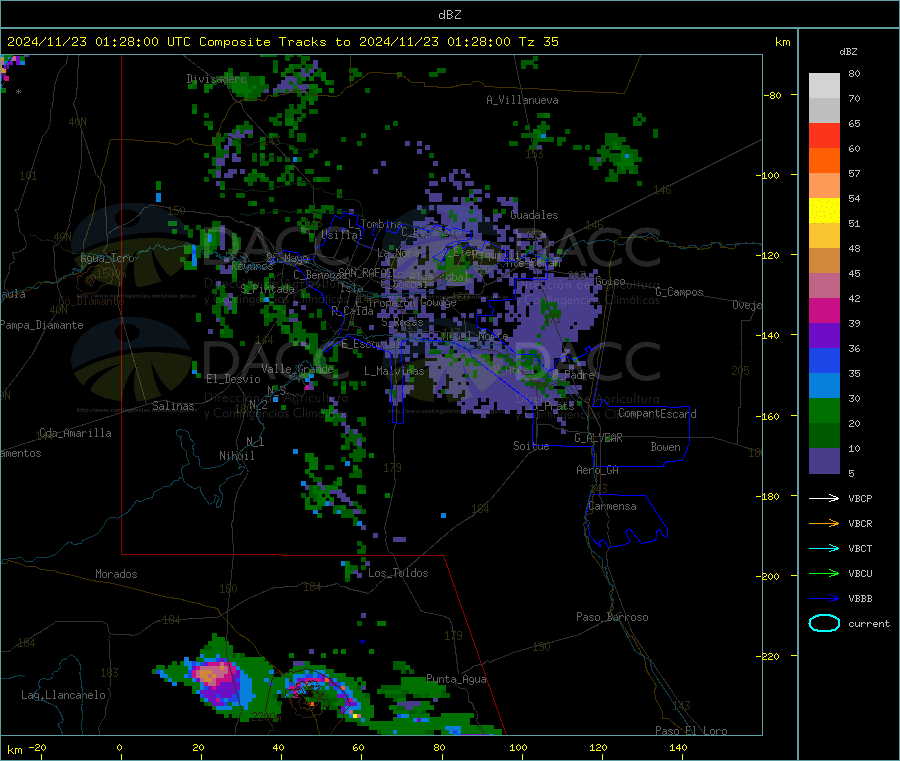Select the yellow 51-54 dBZ color swatch
900x761 pixels.
pos(824,211)
